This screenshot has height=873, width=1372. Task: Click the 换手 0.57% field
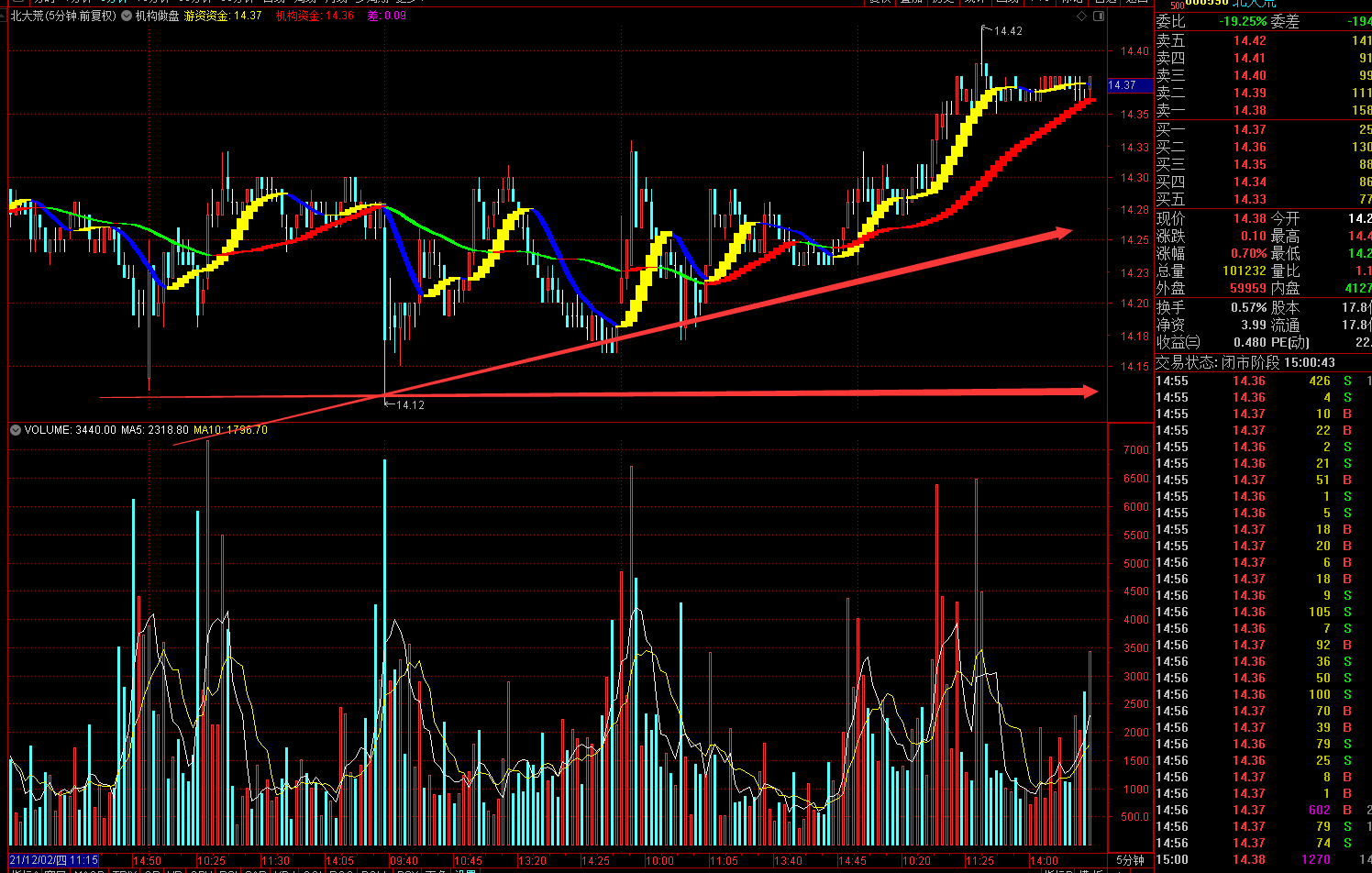1212,307
